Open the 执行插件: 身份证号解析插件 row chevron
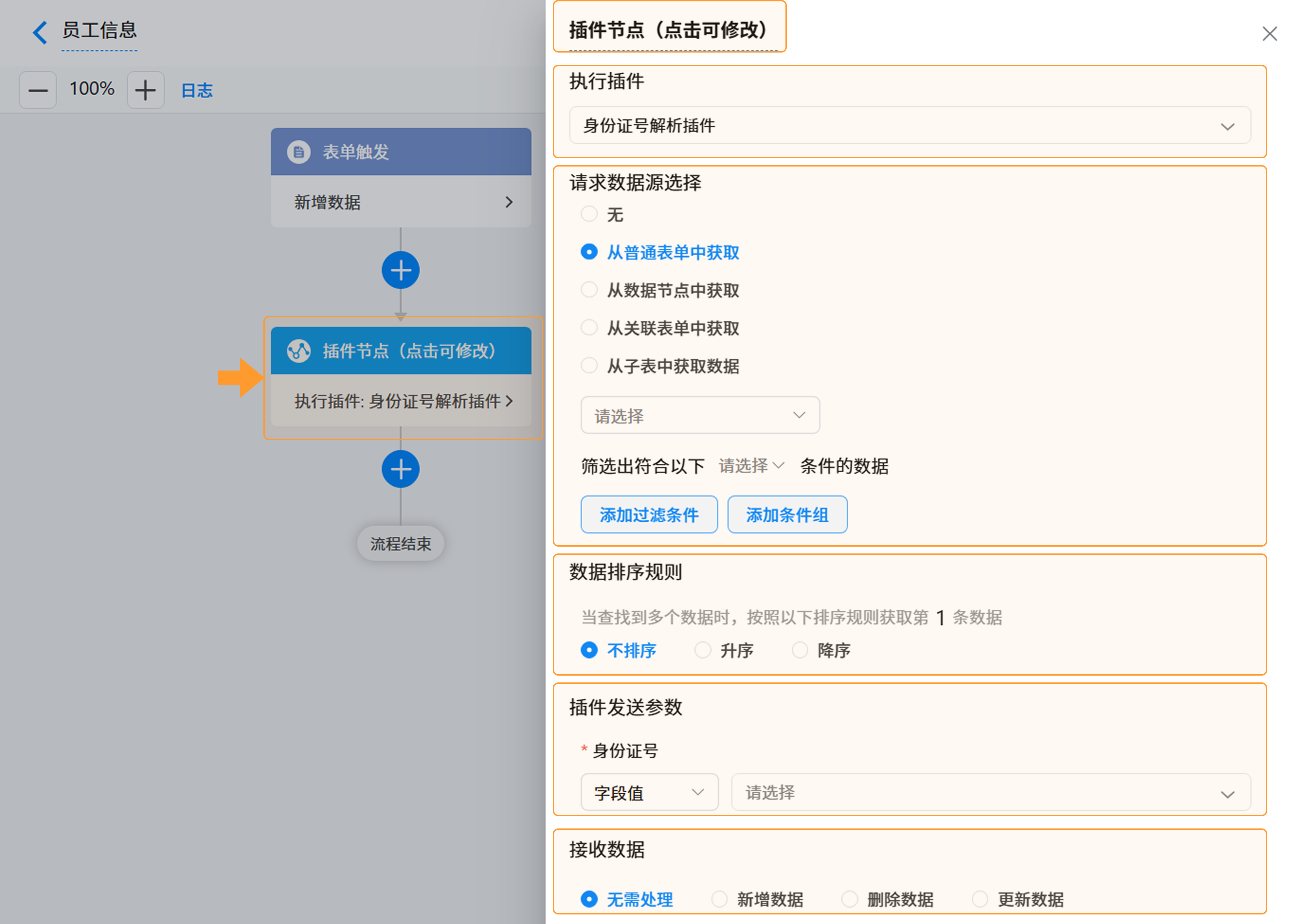 [509, 401]
